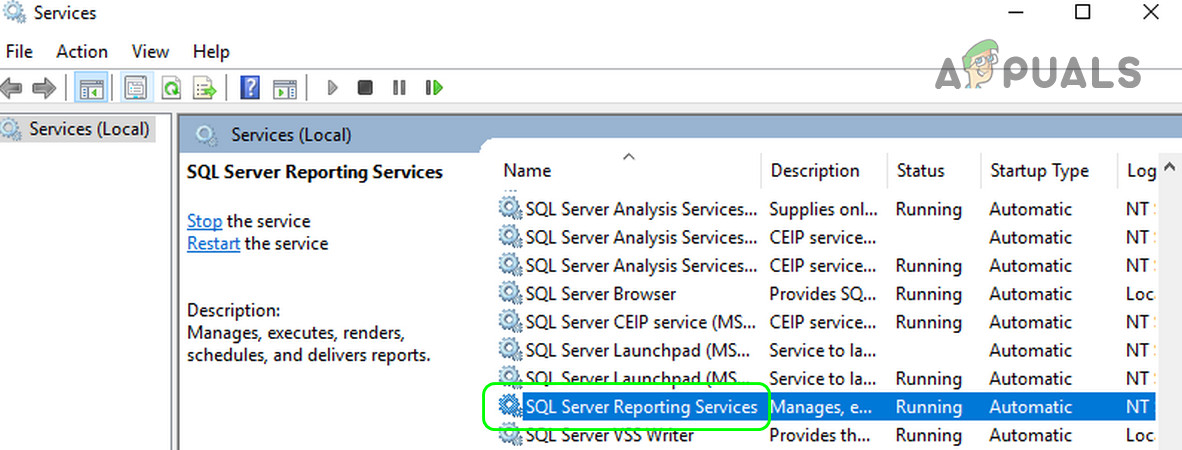Sort list by Startup Type column
1182x450 pixels.
click(x=1039, y=171)
